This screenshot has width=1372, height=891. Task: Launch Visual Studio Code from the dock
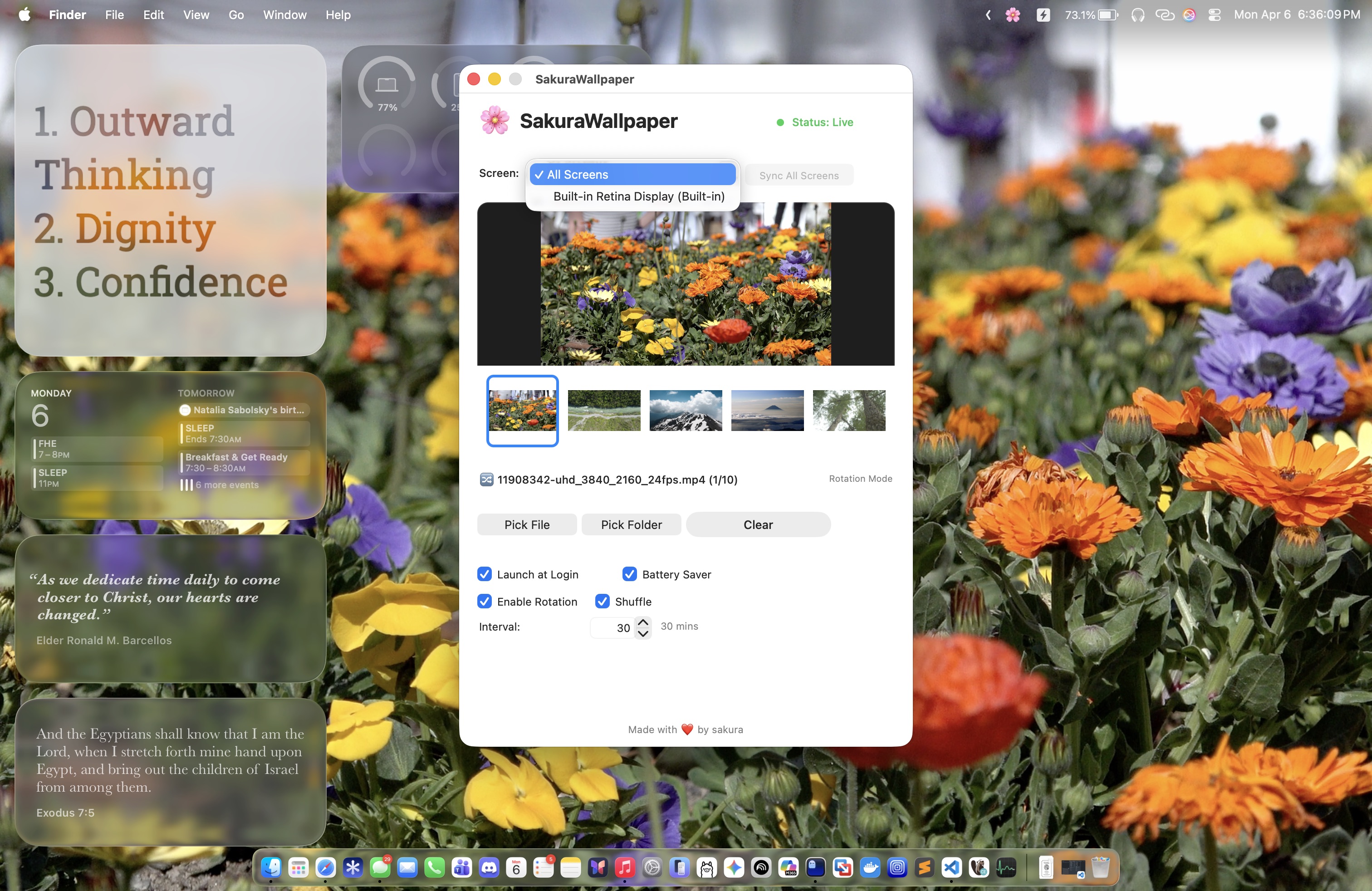pyautogui.click(x=952, y=867)
